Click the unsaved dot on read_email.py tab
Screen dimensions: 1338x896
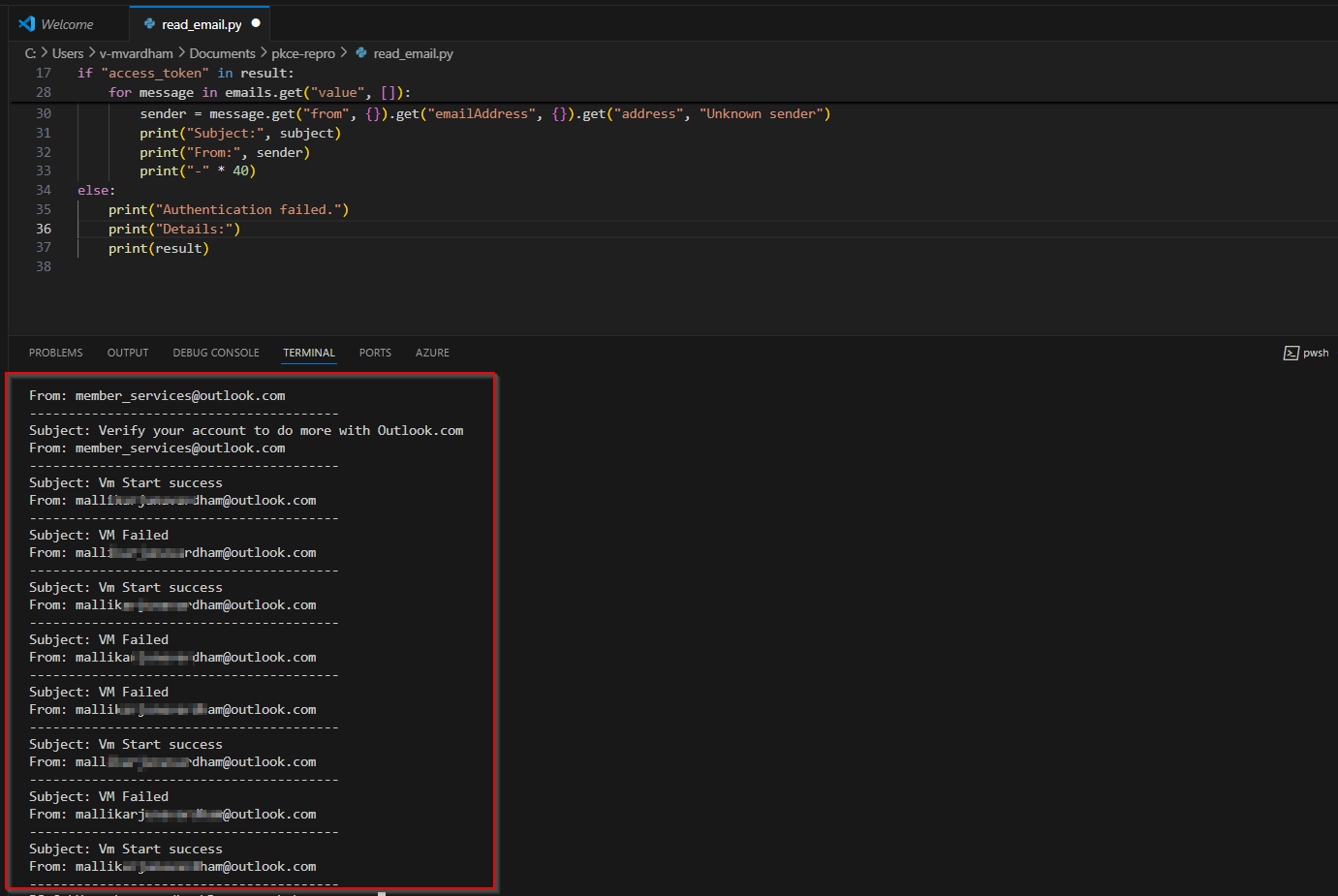tap(256, 23)
